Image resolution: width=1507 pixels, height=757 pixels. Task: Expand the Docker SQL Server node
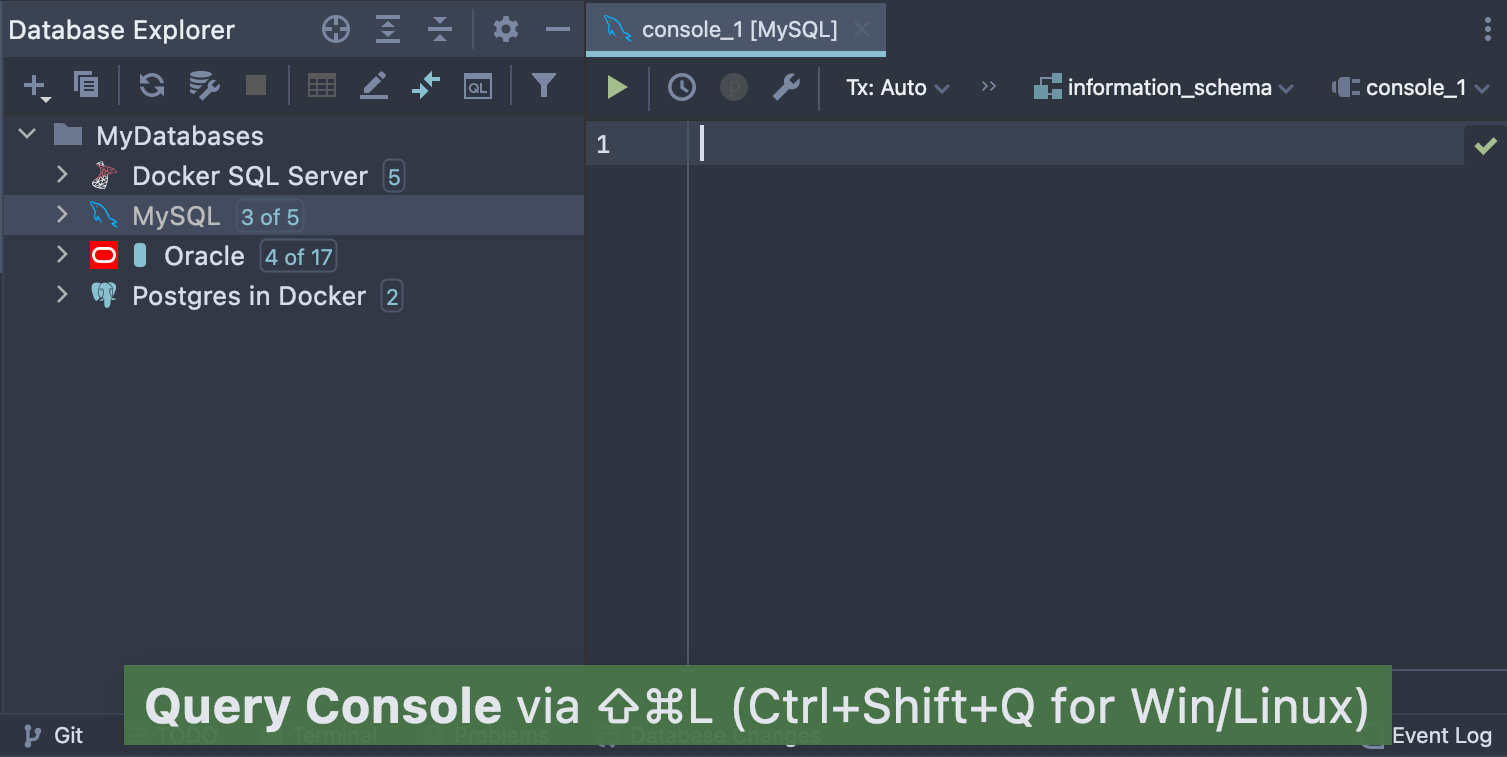(x=62, y=175)
